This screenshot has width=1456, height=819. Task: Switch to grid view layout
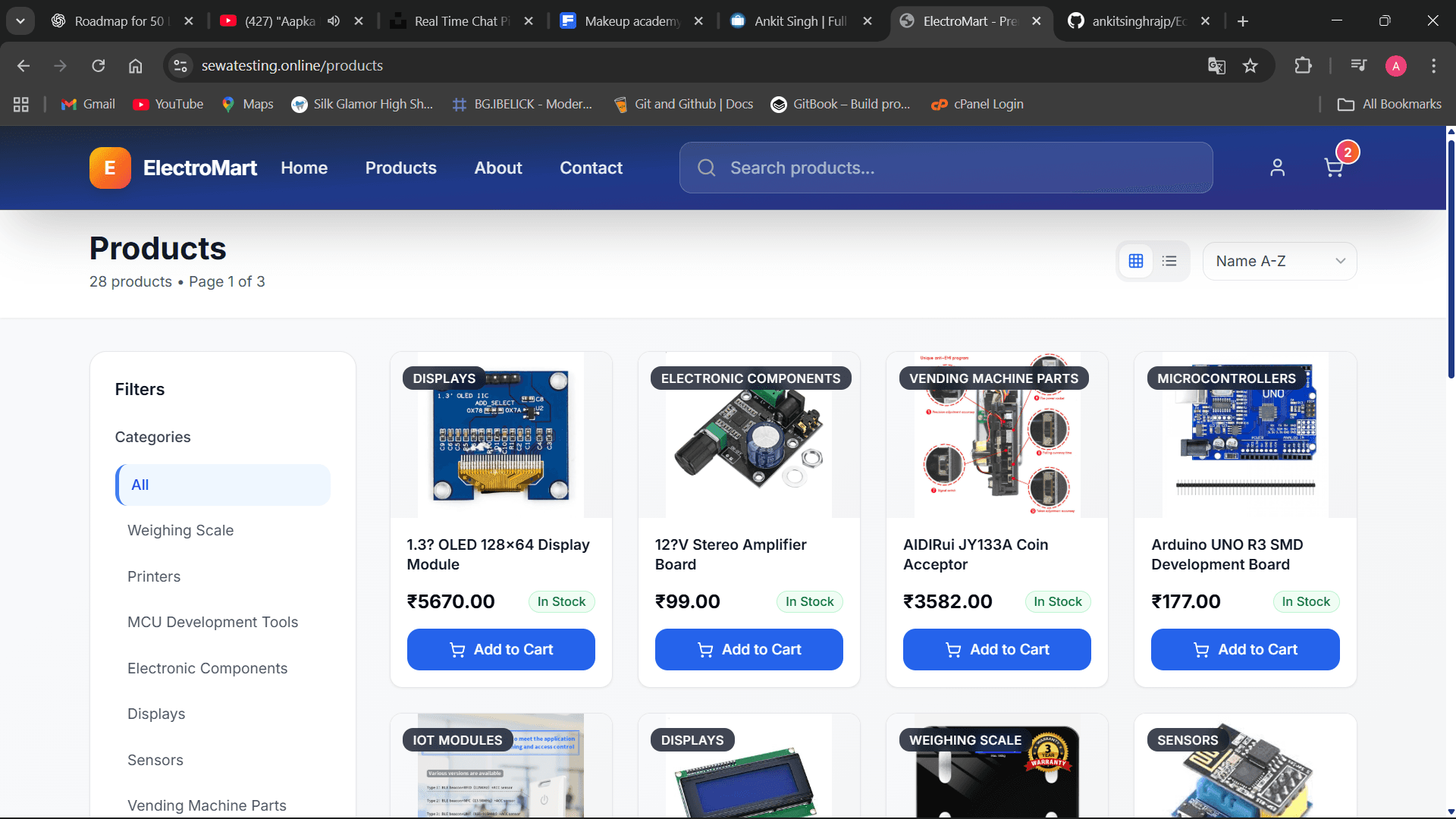tap(1135, 261)
